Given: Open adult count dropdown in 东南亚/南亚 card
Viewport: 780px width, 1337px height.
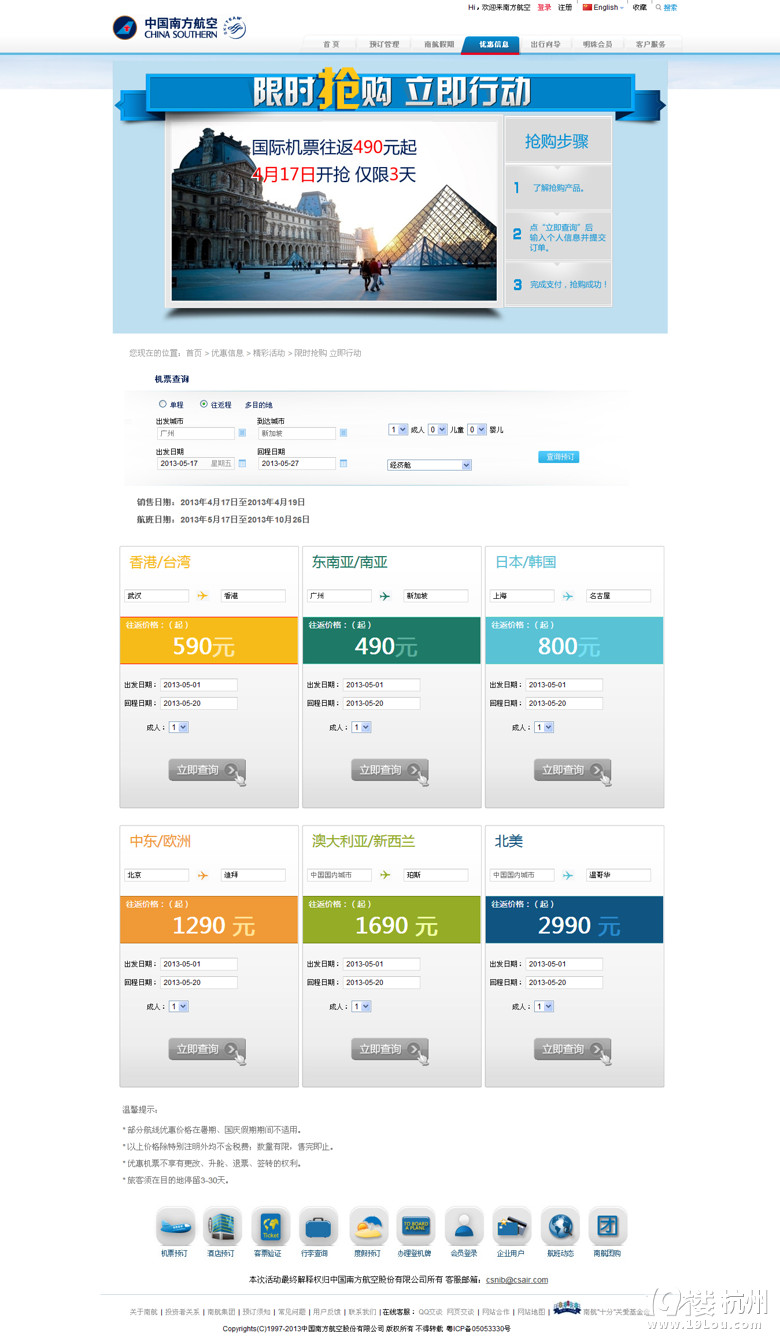Looking at the screenshot, I should (x=361, y=727).
